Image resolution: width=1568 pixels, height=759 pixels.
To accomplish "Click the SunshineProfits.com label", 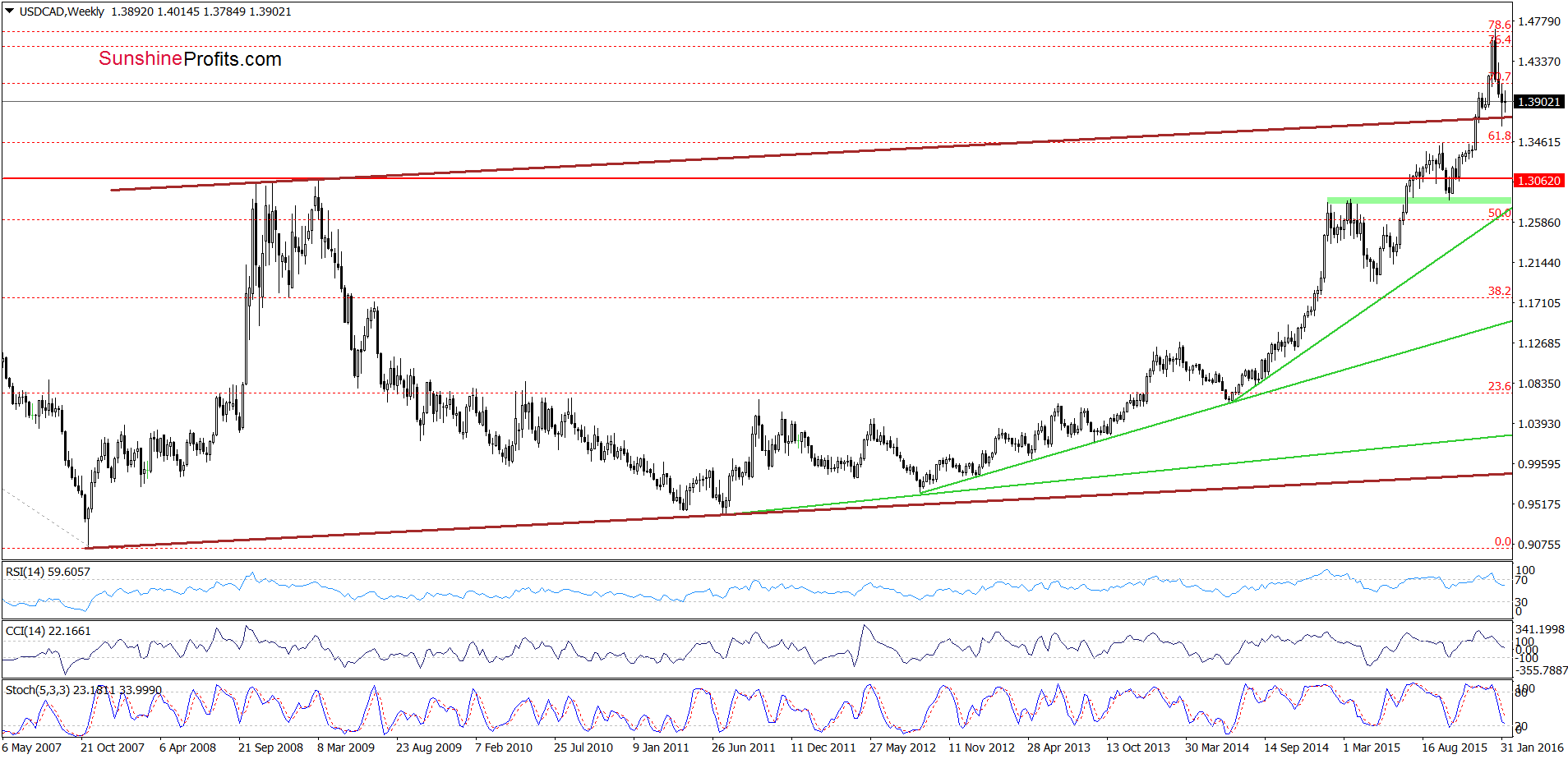I will [190, 59].
